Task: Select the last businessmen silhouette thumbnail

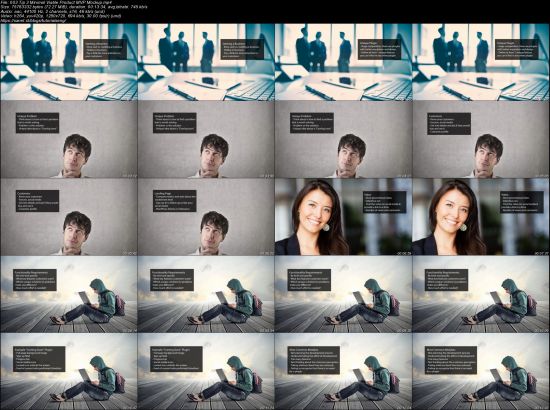Action: 481,62
